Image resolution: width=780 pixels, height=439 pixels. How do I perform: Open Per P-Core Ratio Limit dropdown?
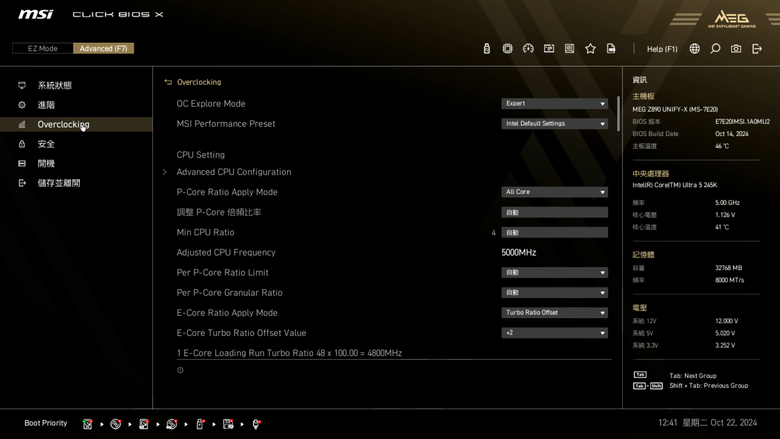coord(554,272)
